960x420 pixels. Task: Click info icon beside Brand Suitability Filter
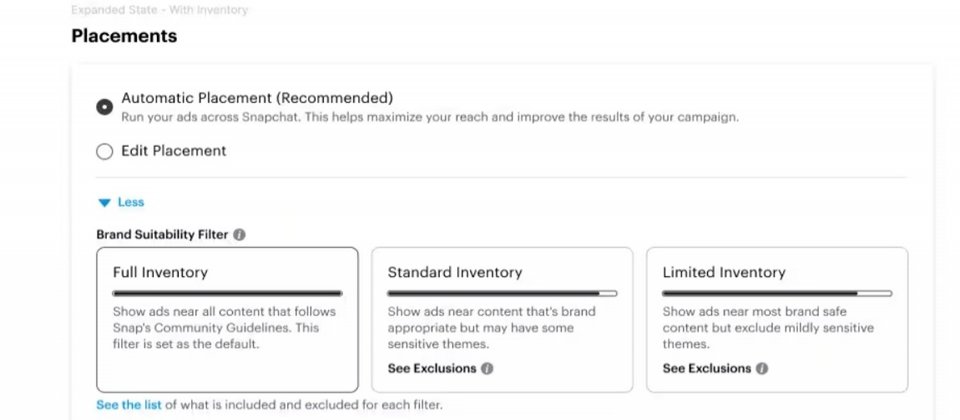tap(239, 234)
